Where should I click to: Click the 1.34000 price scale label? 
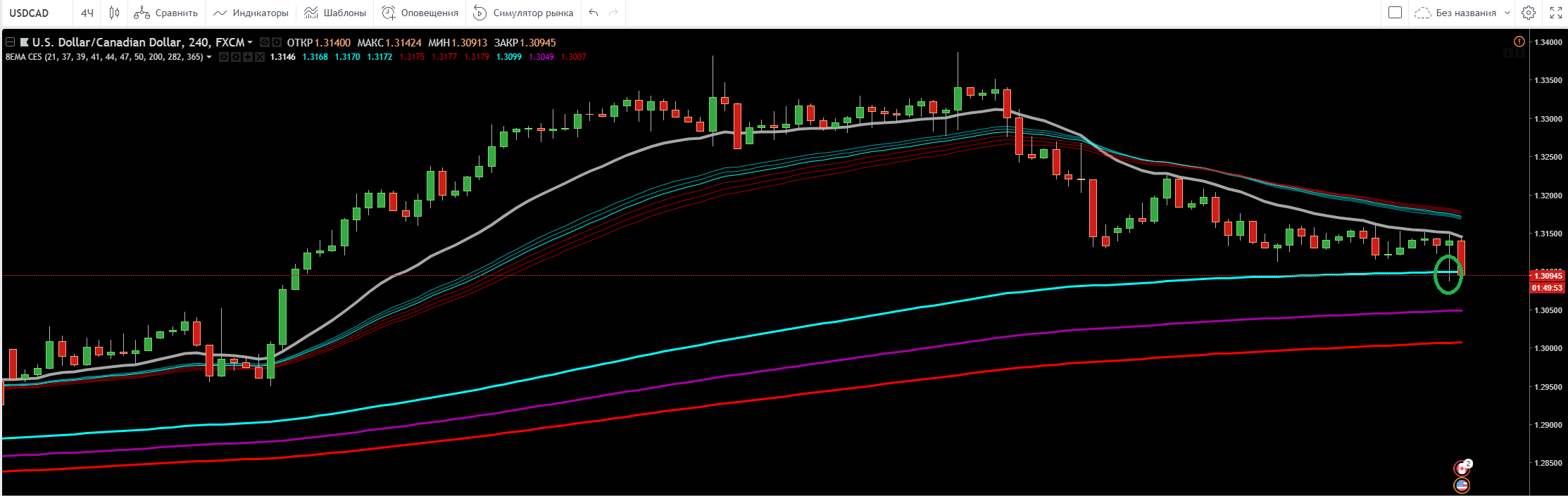point(1547,42)
